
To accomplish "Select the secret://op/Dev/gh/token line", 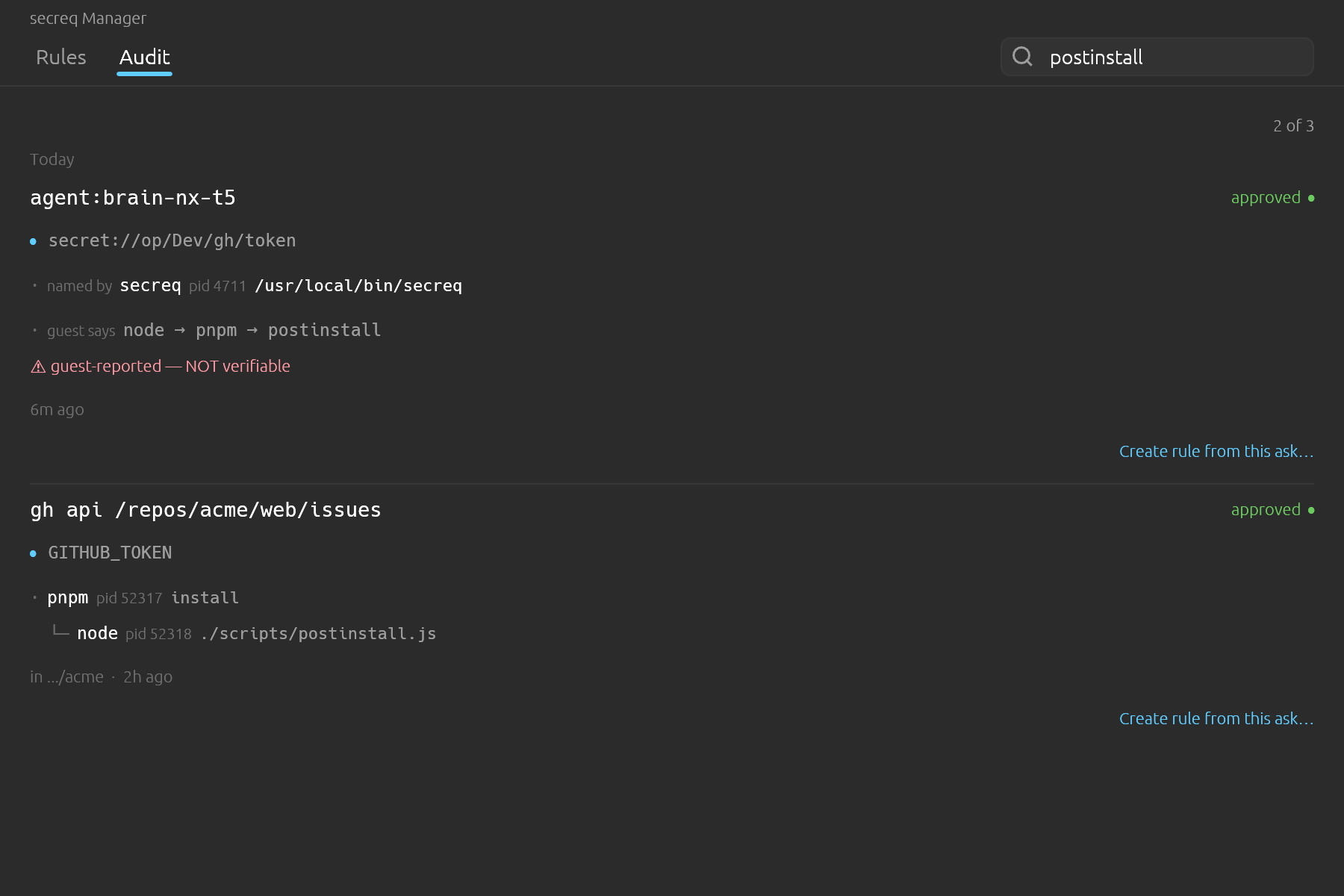I will coord(172,240).
